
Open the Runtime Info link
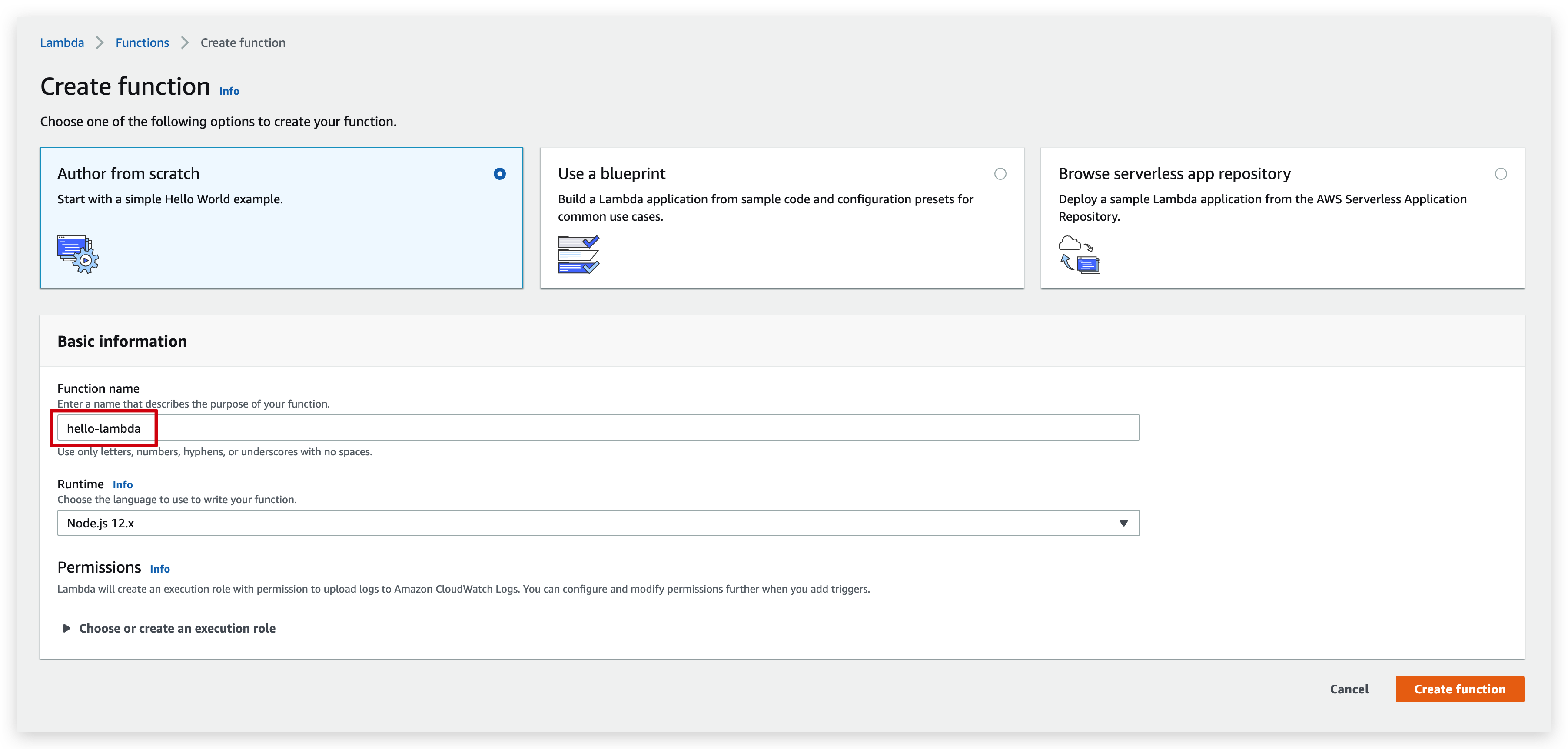pos(123,485)
